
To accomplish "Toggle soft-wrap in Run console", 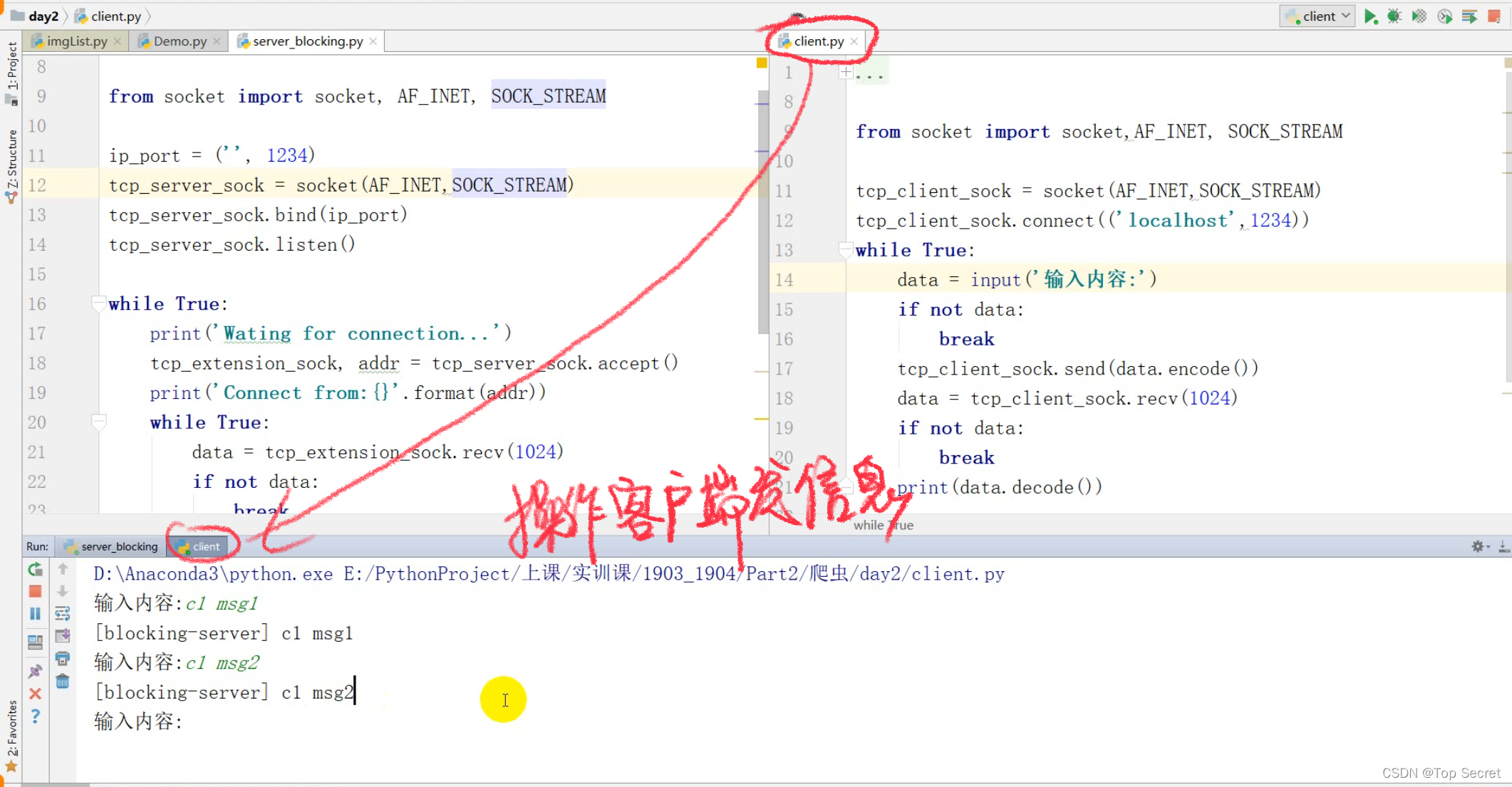I will click(63, 613).
